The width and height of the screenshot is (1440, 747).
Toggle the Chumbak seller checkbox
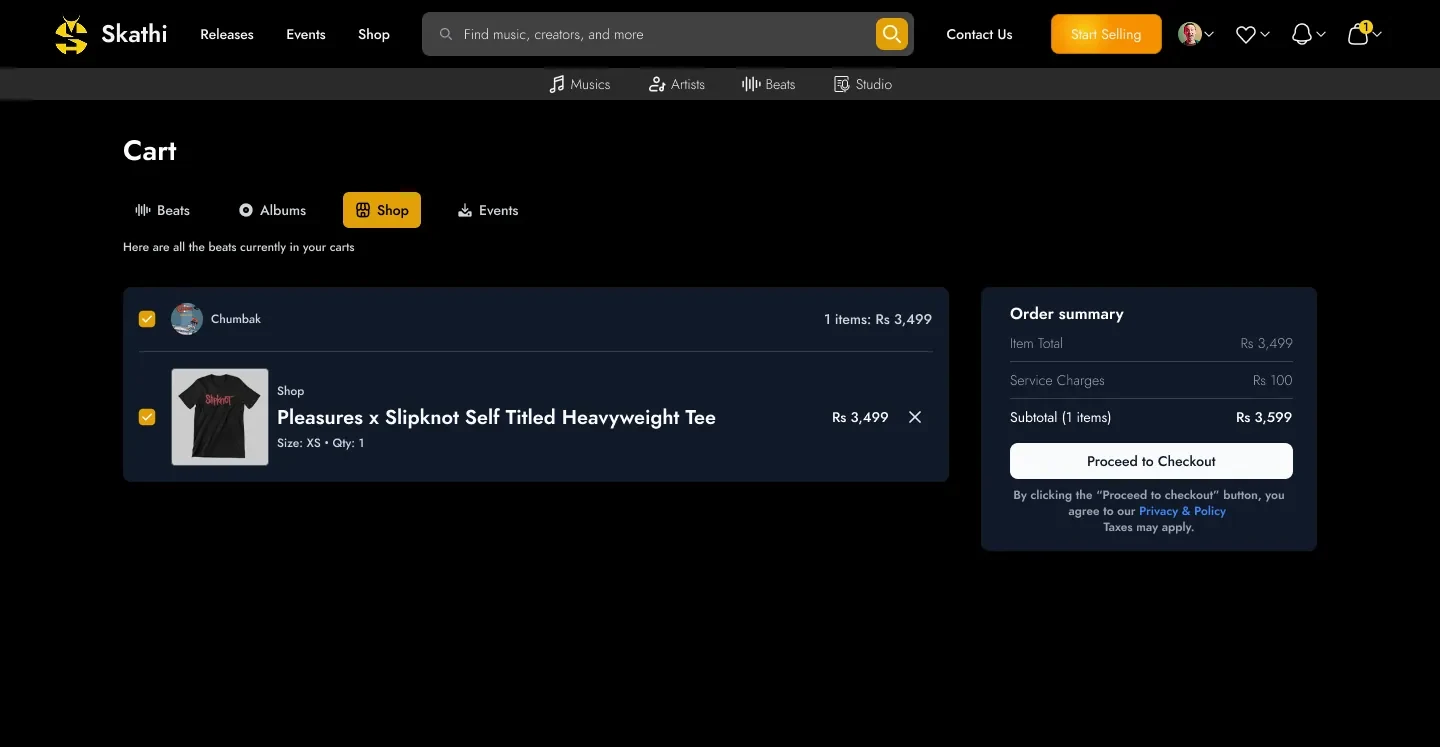point(147,319)
